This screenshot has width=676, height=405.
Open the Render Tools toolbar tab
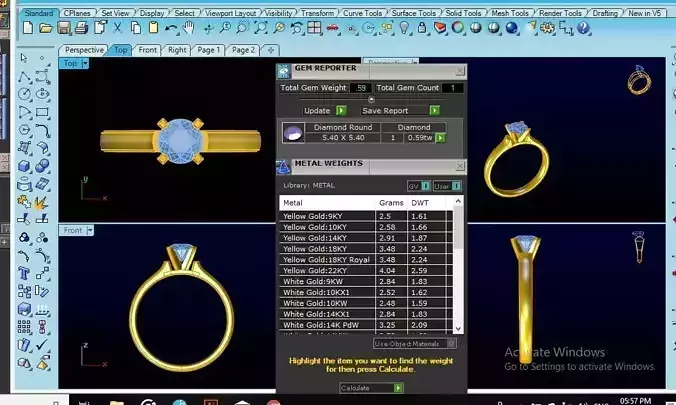pos(560,13)
